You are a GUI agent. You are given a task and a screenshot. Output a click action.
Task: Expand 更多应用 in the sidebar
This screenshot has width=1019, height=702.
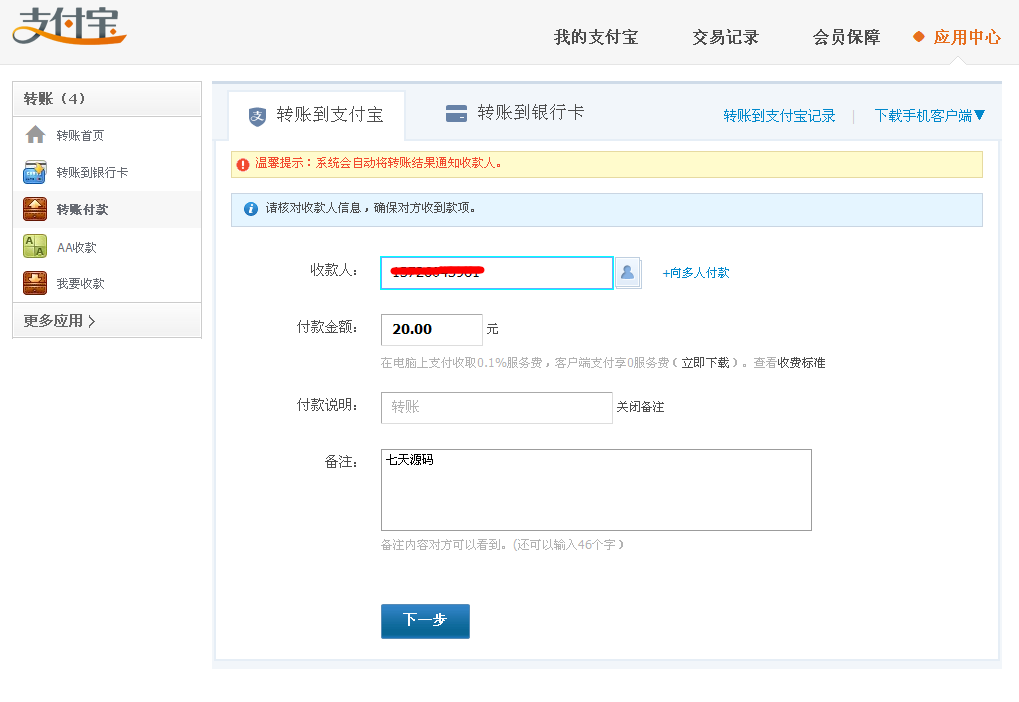[x=60, y=321]
